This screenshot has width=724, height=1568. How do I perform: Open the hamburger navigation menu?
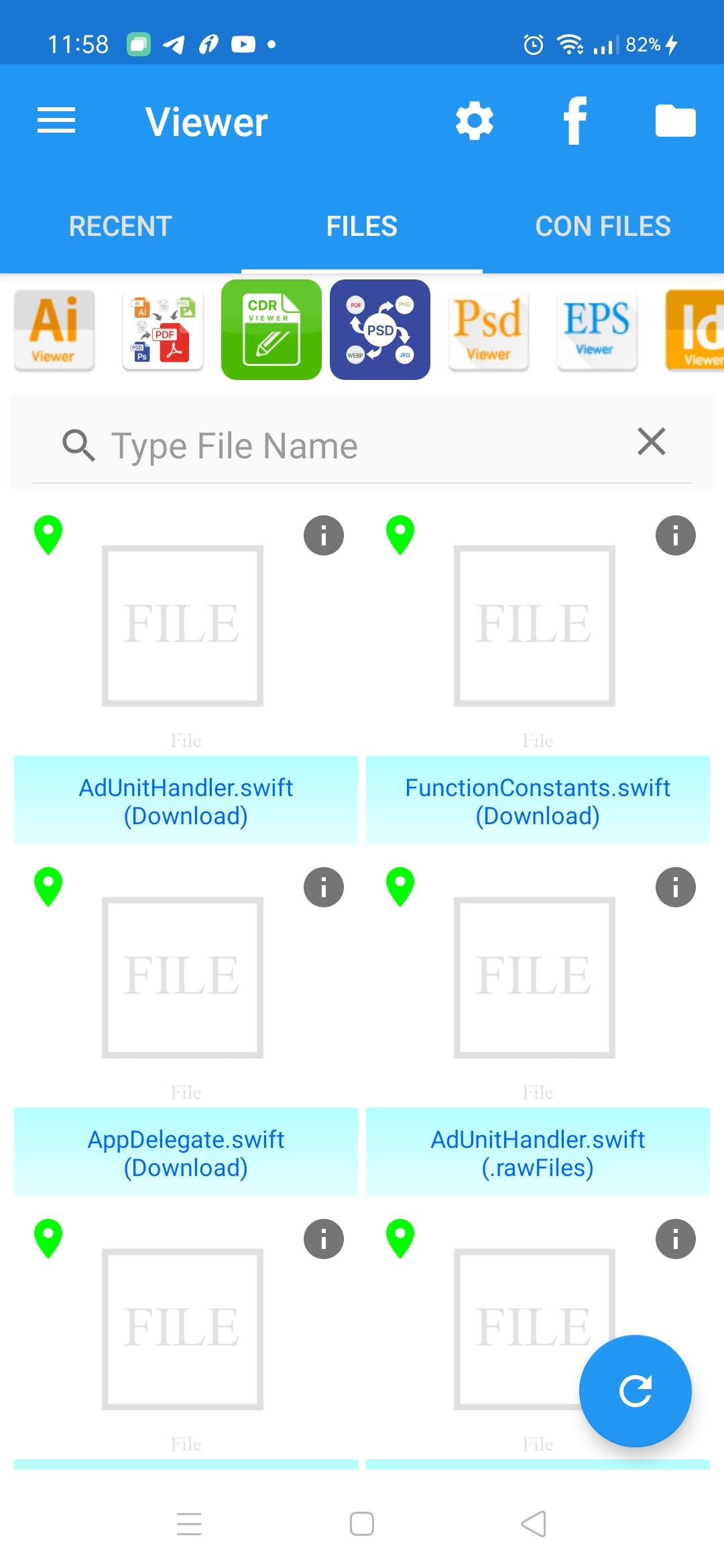(56, 121)
